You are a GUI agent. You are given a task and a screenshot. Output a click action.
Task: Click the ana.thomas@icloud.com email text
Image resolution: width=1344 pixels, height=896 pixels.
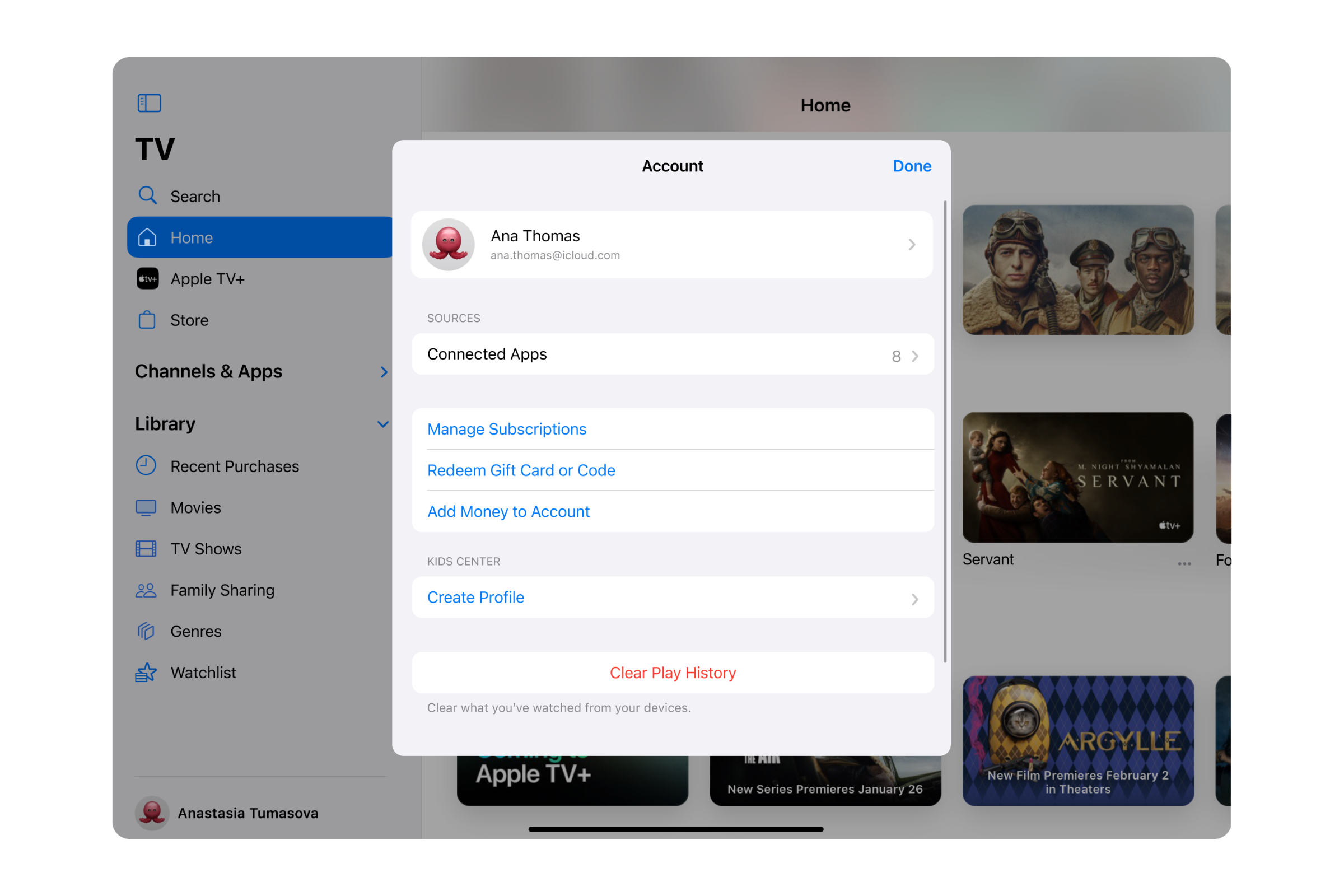point(555,255)
